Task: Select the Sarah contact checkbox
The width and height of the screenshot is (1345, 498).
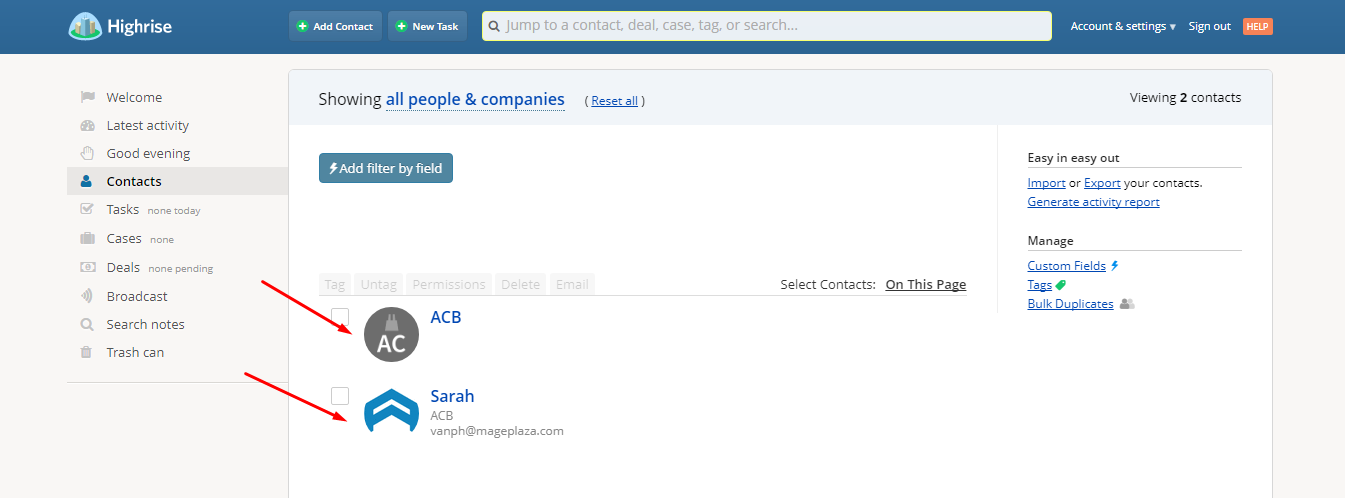Action: (340, 395)
